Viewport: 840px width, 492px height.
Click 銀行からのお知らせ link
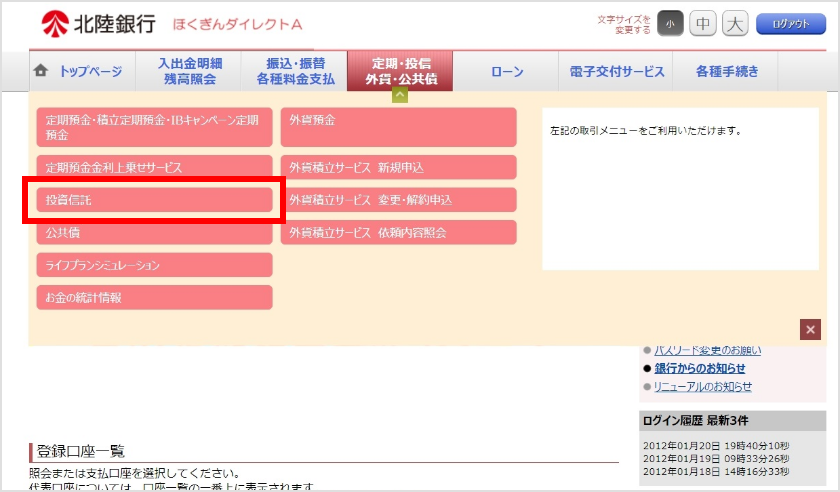(x=699, y=368)
